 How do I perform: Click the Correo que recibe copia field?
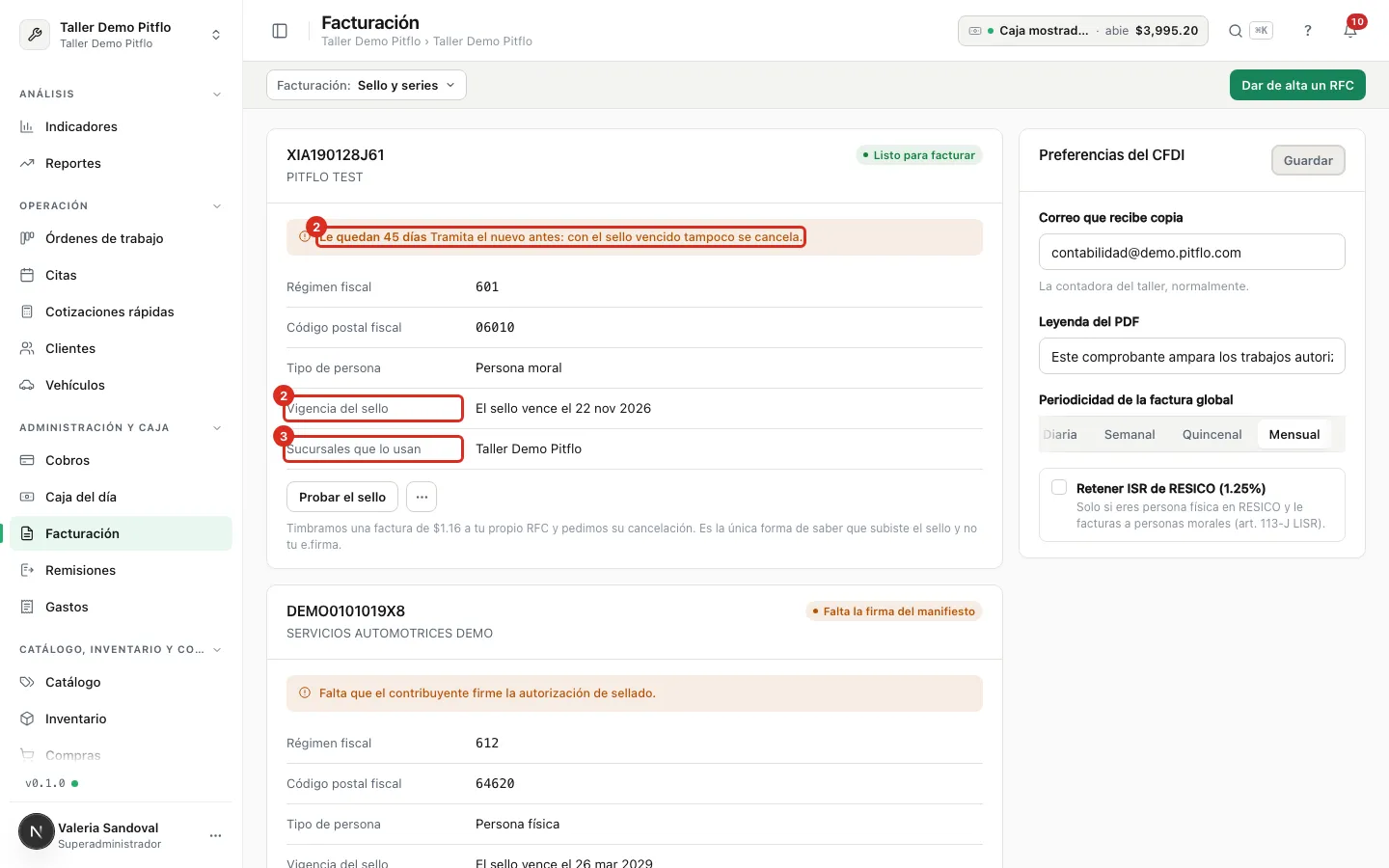[x=1191, y=252]
